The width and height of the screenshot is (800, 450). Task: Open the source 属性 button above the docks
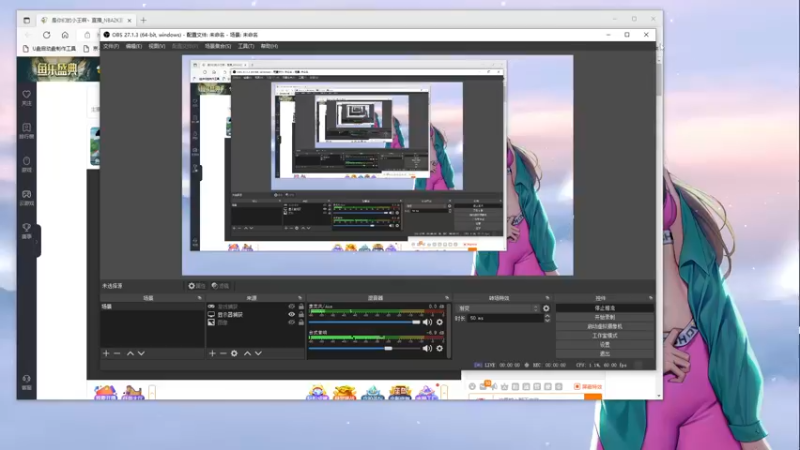196,286
